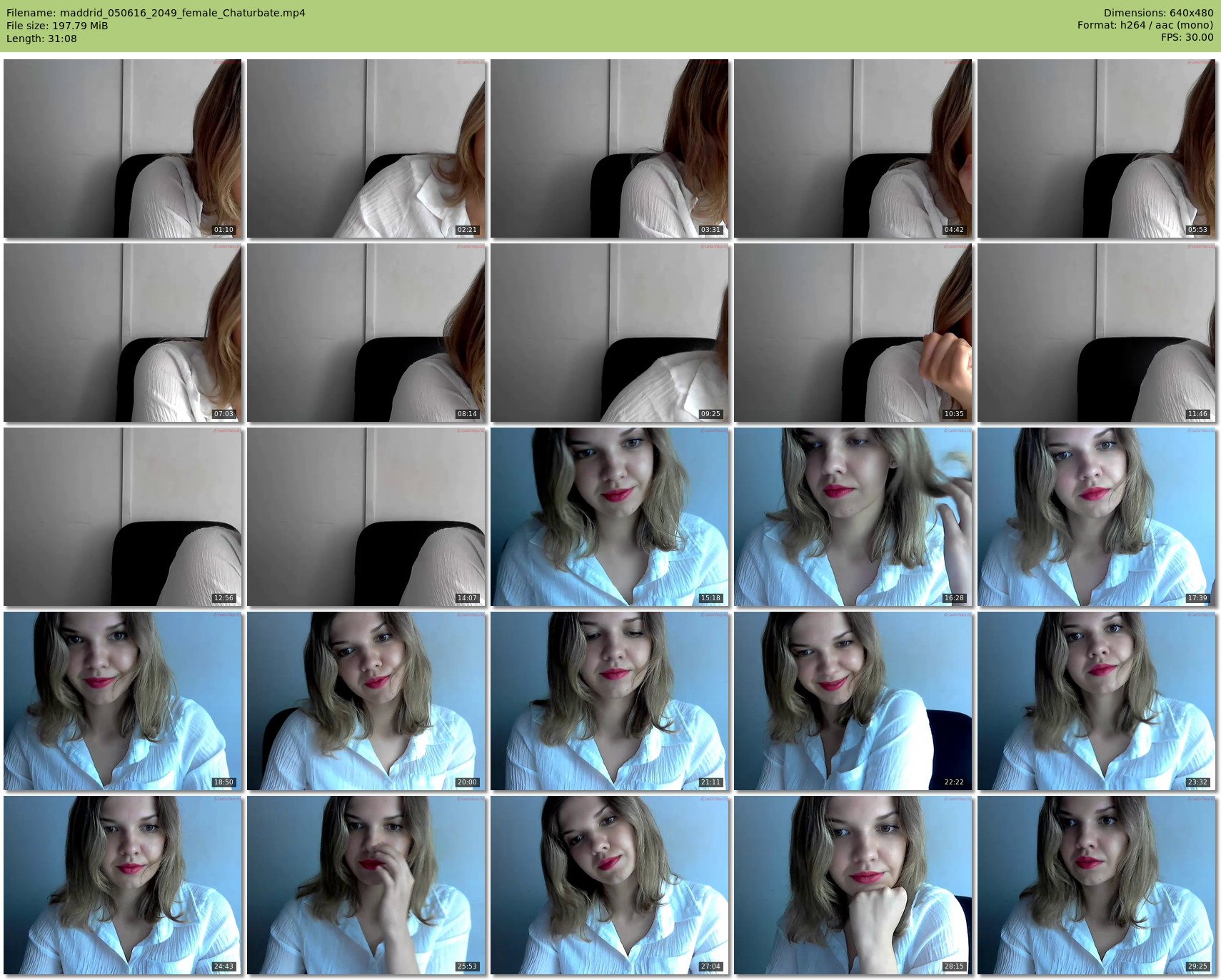Open the thumbnail at 20:00
Image resolution: width=1221 pixels, height=980 pixels.
point(366,701)
